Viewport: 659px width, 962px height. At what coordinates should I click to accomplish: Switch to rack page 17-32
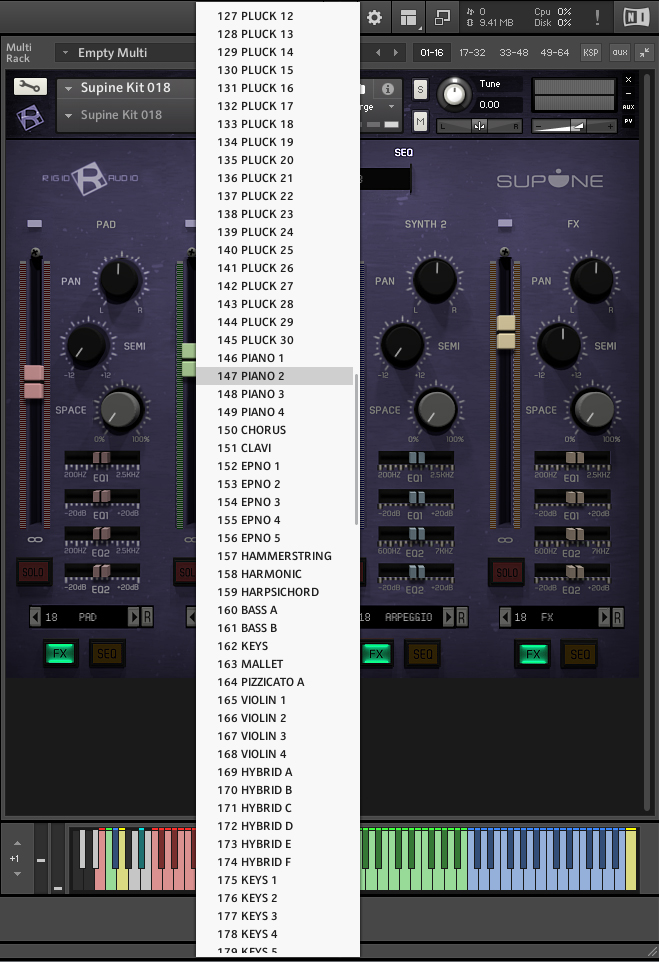(x=472, y=53)
